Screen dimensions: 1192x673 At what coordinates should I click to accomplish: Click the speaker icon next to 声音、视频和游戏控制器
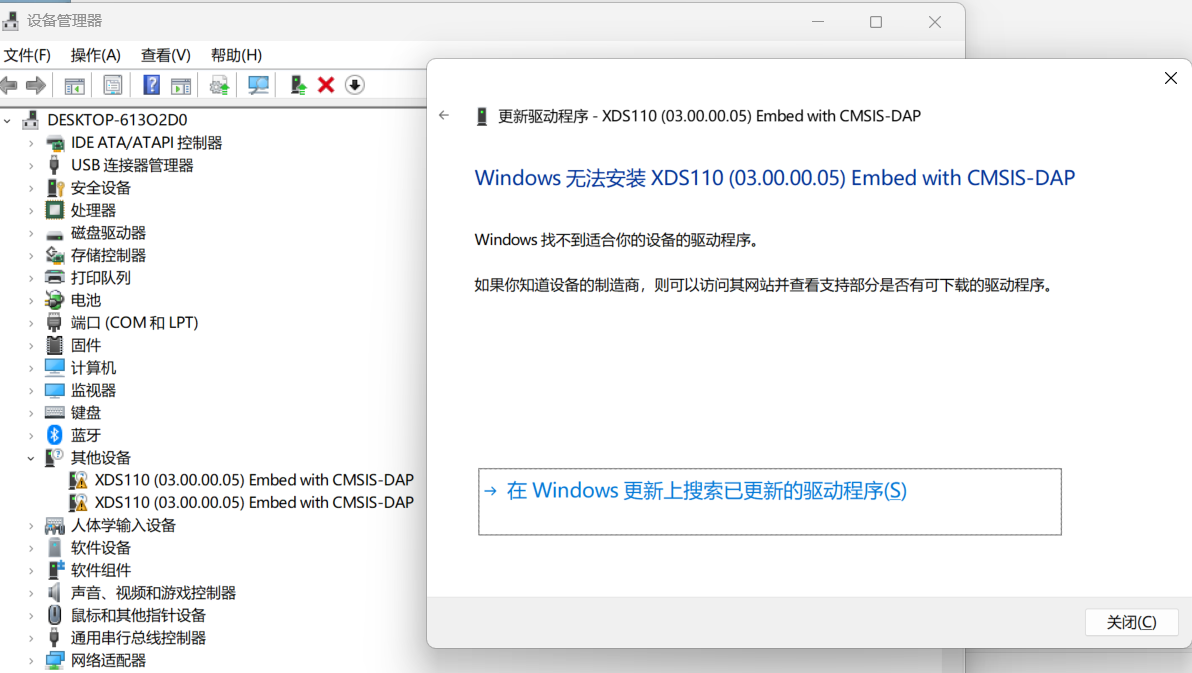[x=55, y=592]
